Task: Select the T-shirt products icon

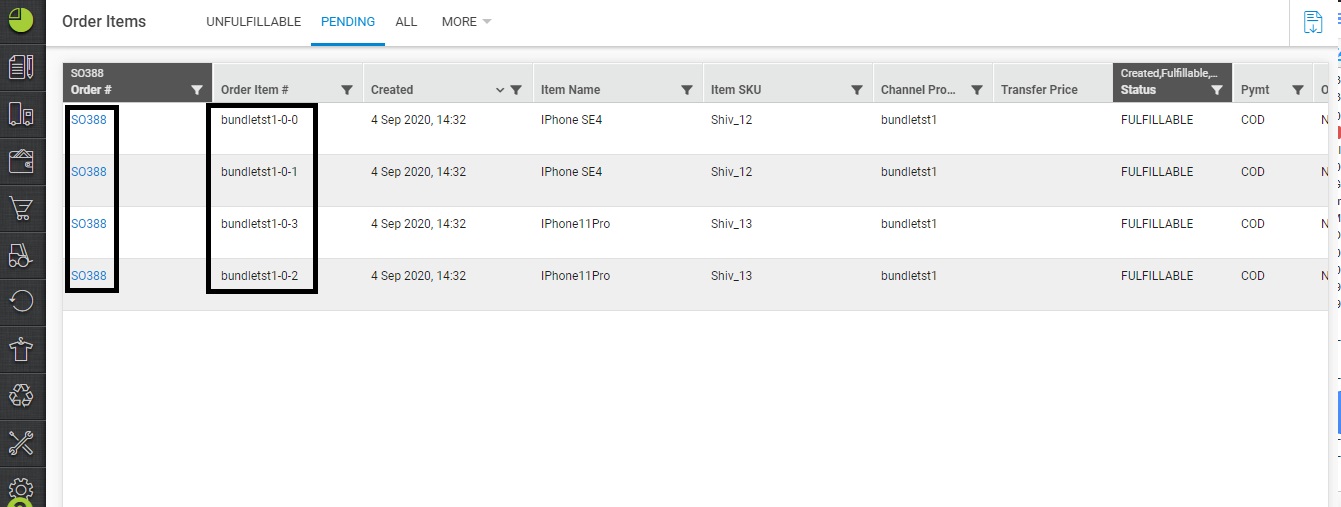Action: coord(21,349)
